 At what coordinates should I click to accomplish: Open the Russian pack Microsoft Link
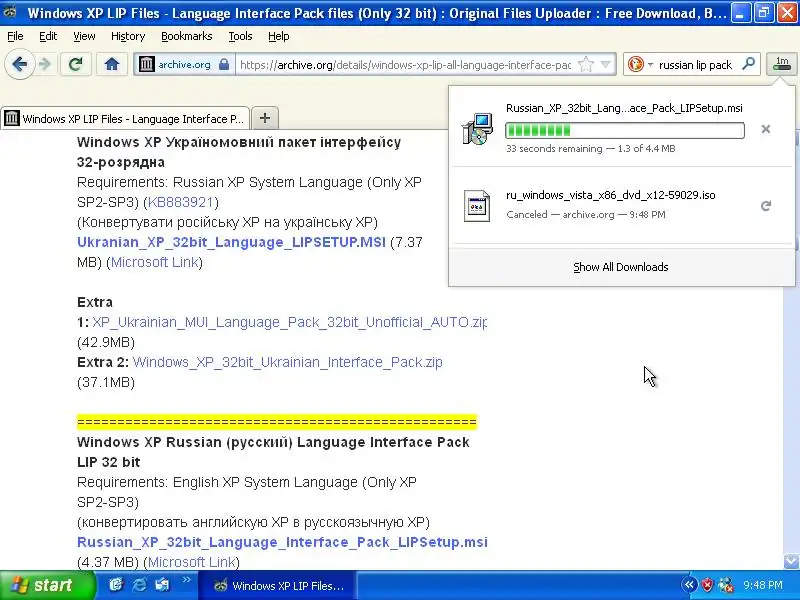(192, 562)
